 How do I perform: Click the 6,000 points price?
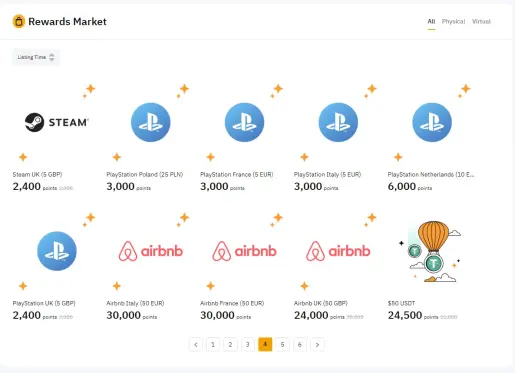pyautogui.click(x=410, y=186)
